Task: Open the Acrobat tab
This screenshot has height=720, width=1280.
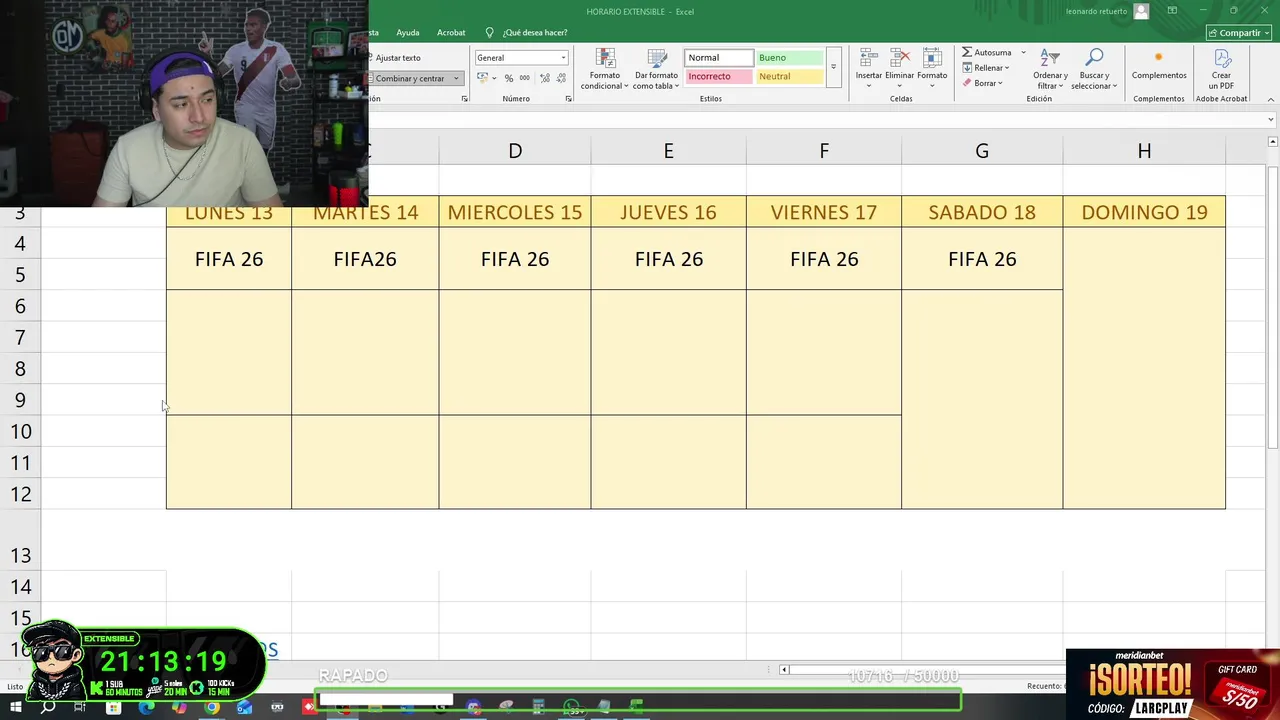Action: point(451,32)
